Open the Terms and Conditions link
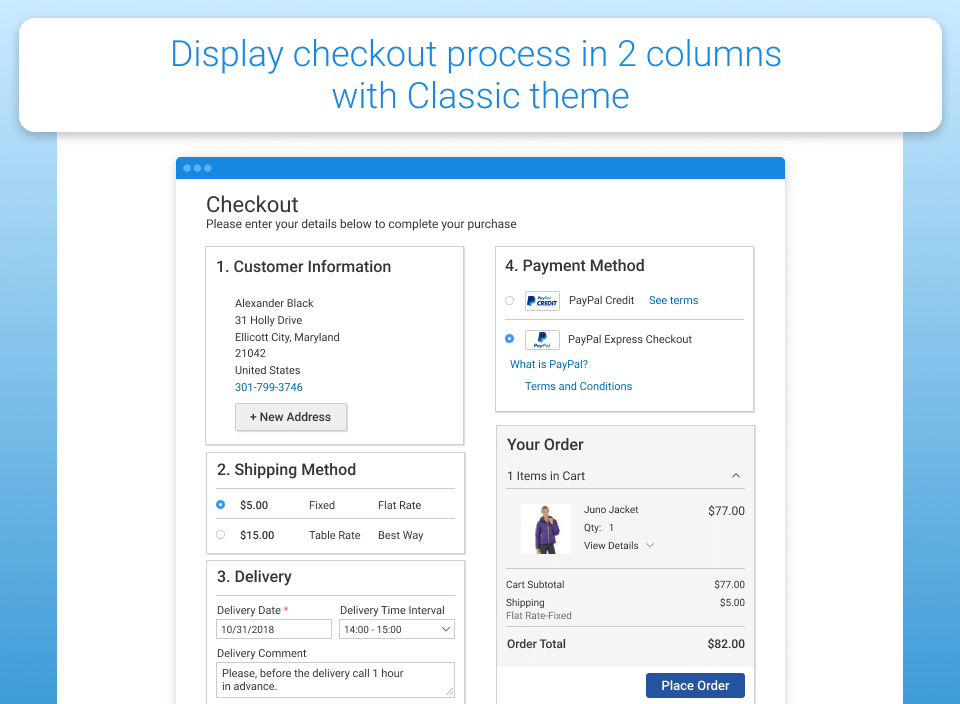Image resolution: width=960 pixels, height=704 pixels. tap(578, 386)
